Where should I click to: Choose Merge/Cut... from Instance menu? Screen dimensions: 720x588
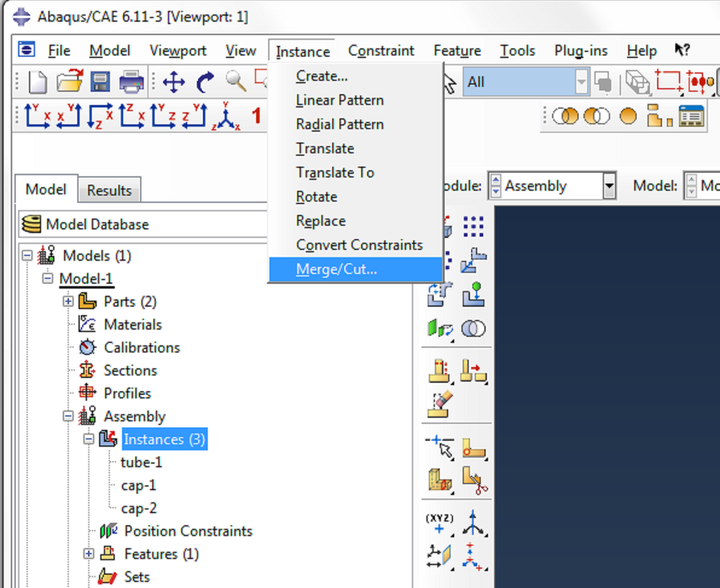point(356,269)
